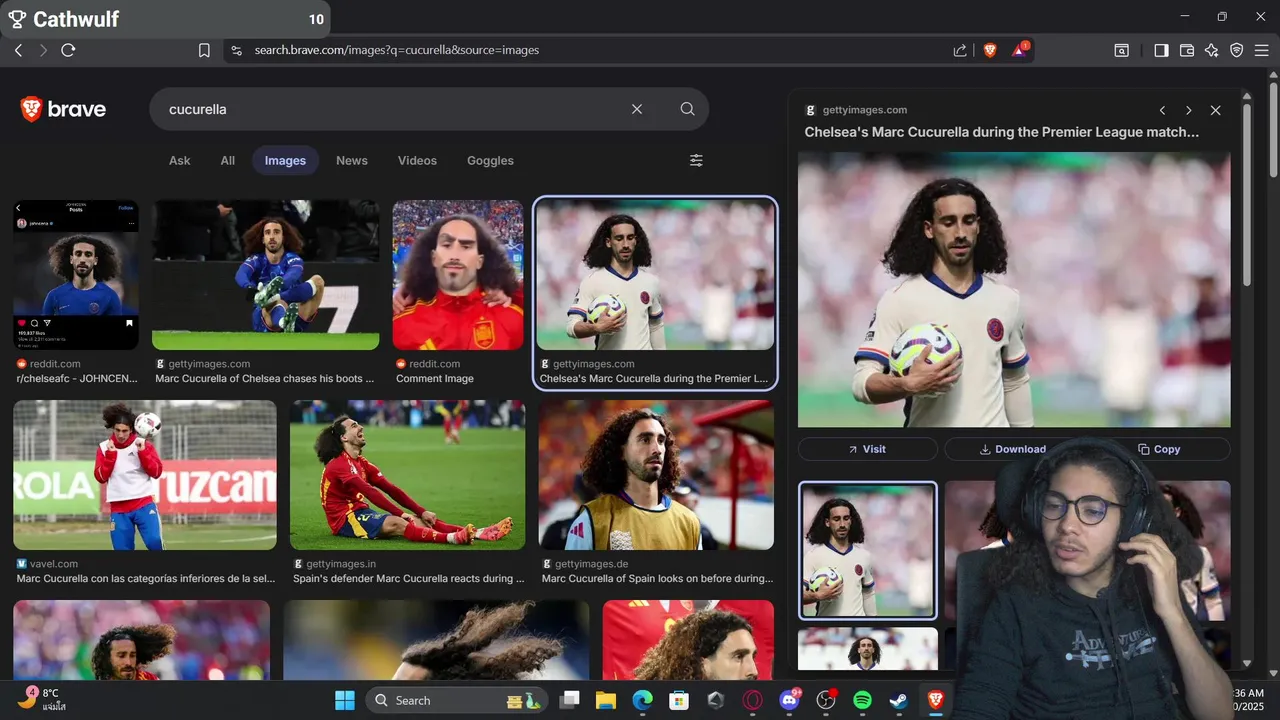This screenshot has height=720, width=1280.
Task: Go back with the browser back arrow
Action: point(18,50)
